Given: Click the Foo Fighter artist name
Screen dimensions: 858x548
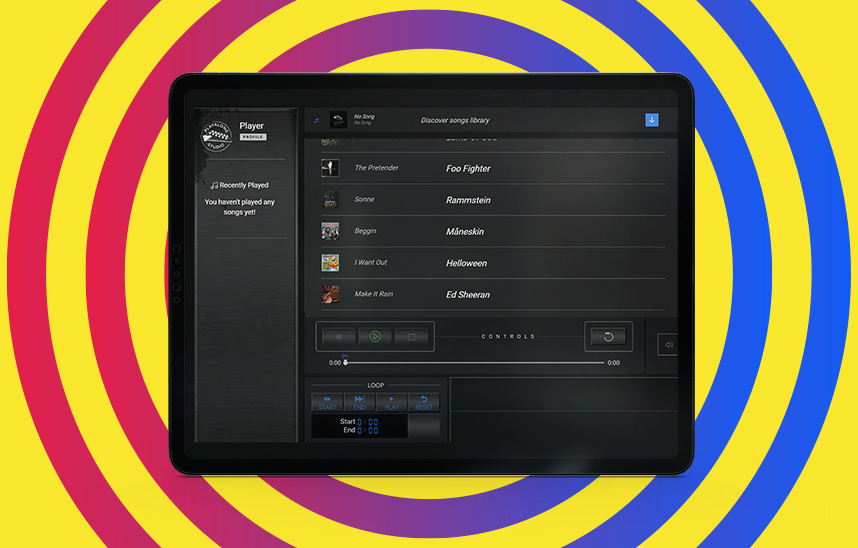Looking at the screenshot, I should 468,169.
